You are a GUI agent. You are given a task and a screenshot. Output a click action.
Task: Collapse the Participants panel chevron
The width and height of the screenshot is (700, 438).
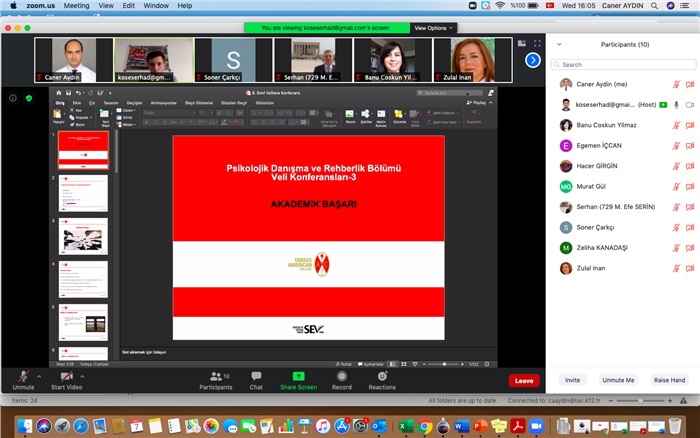(x=559, y=44)
